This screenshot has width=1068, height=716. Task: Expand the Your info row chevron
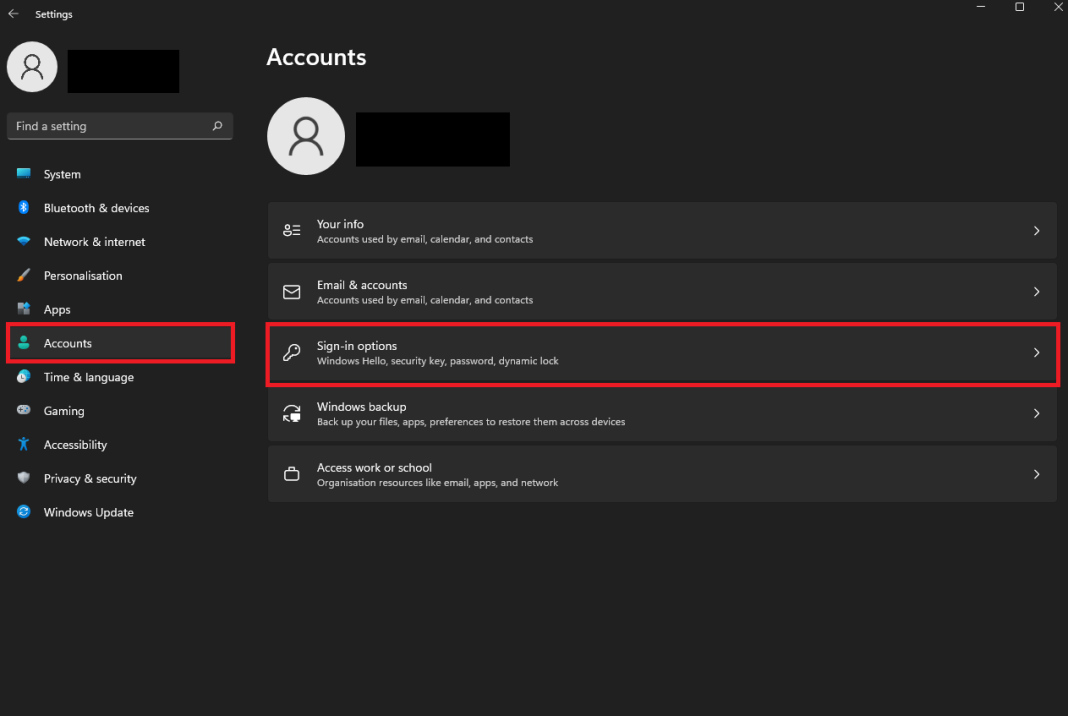coord(1037,230)
